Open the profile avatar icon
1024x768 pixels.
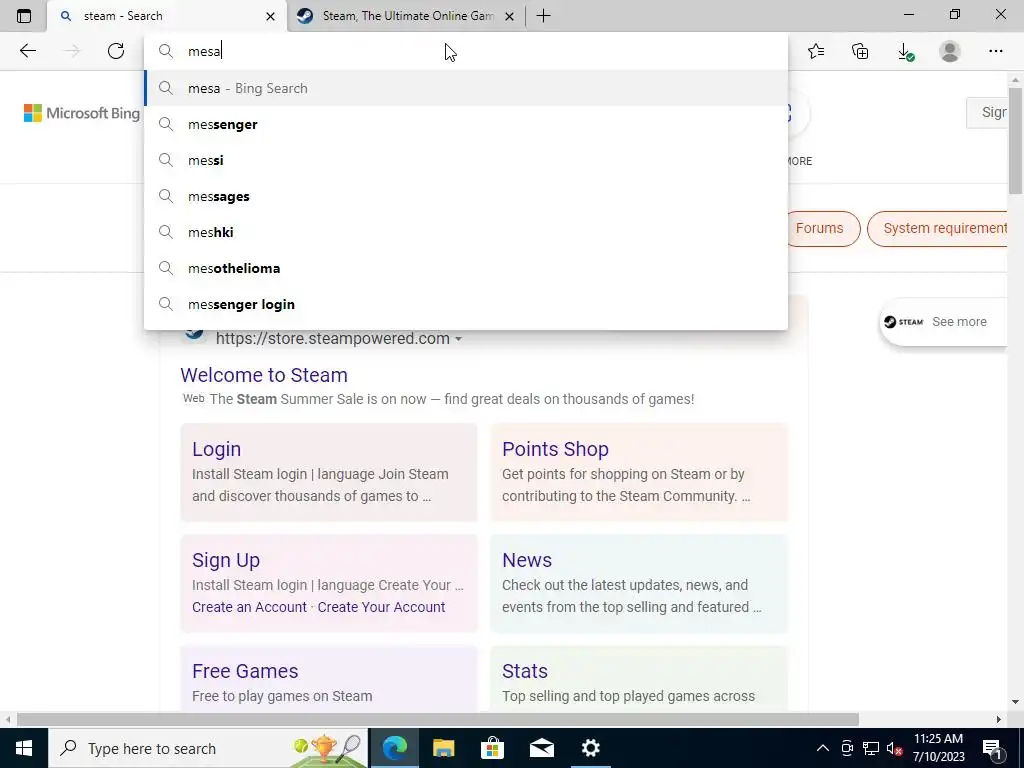tap(950, 51)
